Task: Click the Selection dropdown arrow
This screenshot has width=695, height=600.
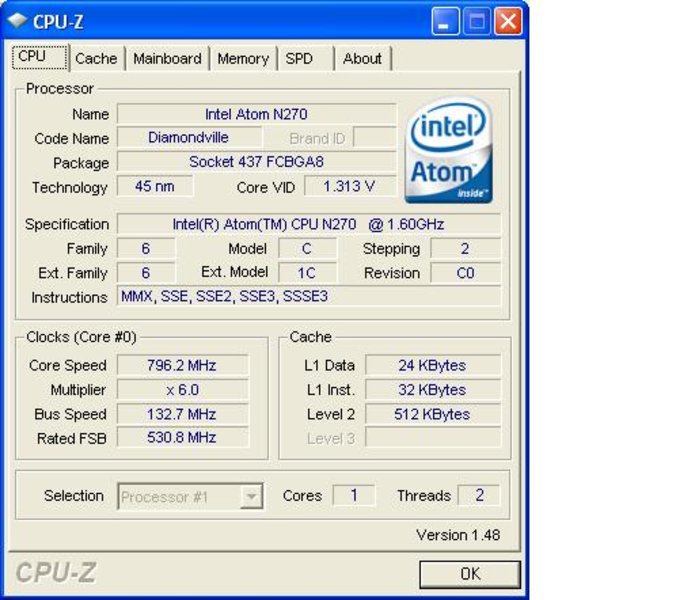Action: [251, 496]
